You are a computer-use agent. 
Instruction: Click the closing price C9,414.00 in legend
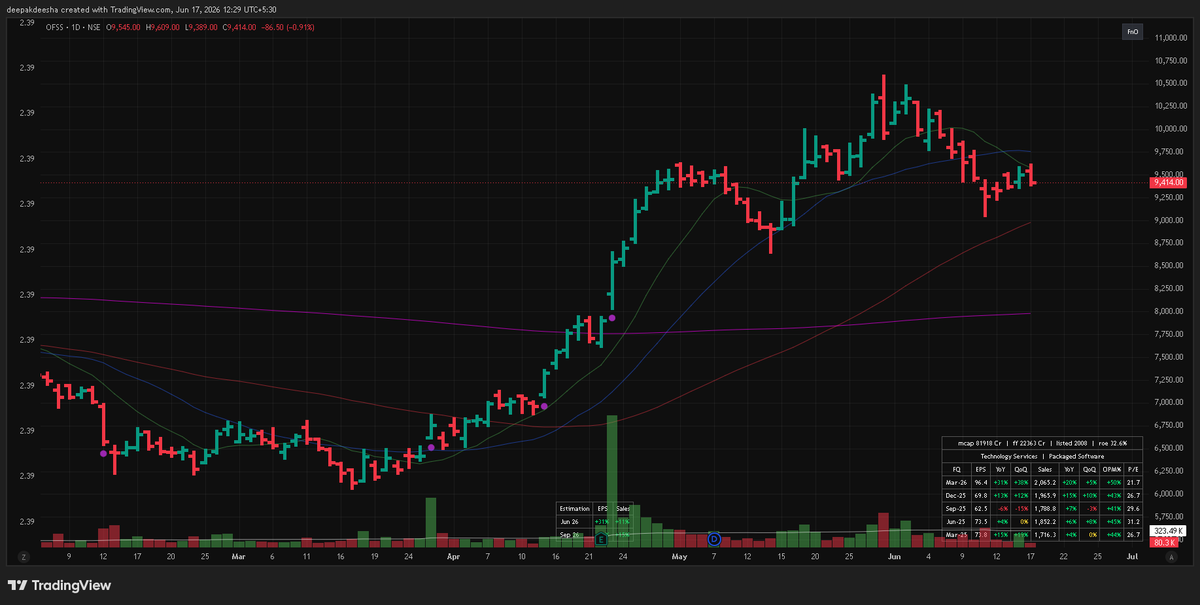coord(240,27)
